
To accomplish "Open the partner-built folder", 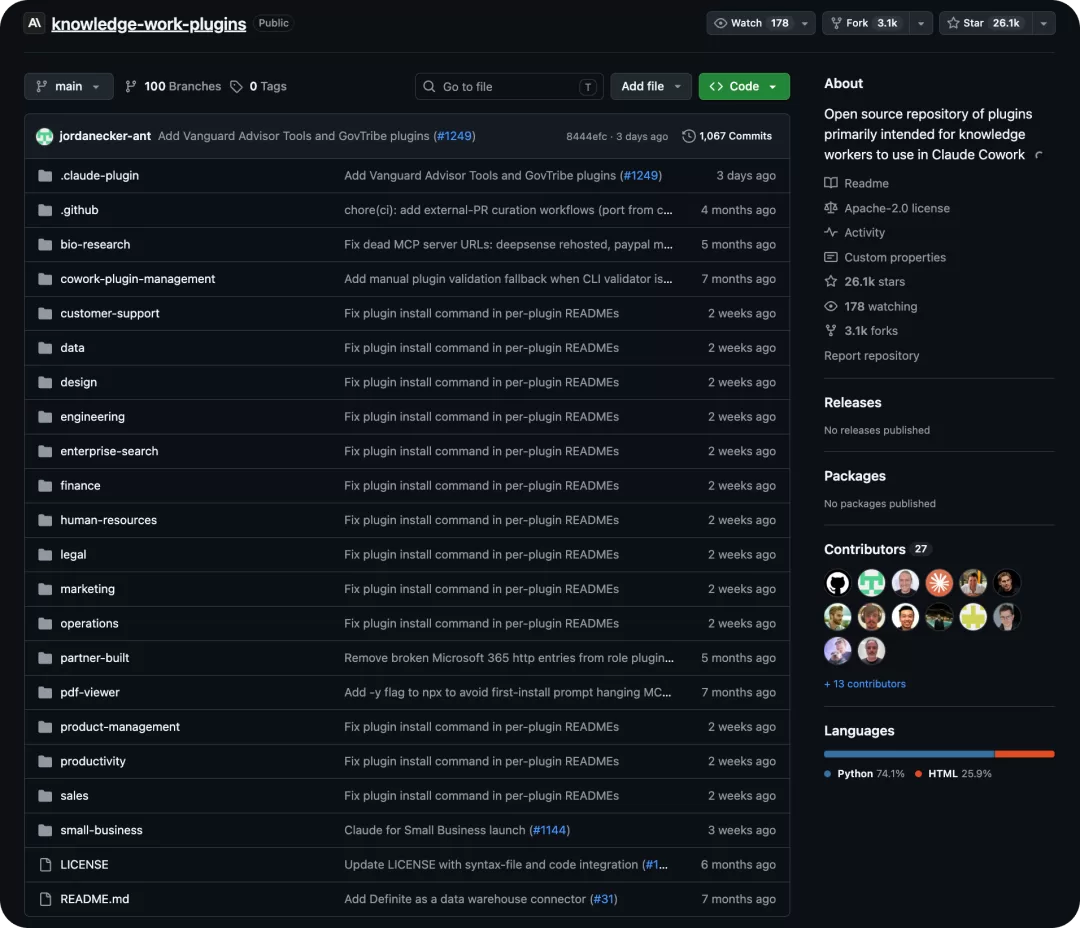I will pos(94,658).
